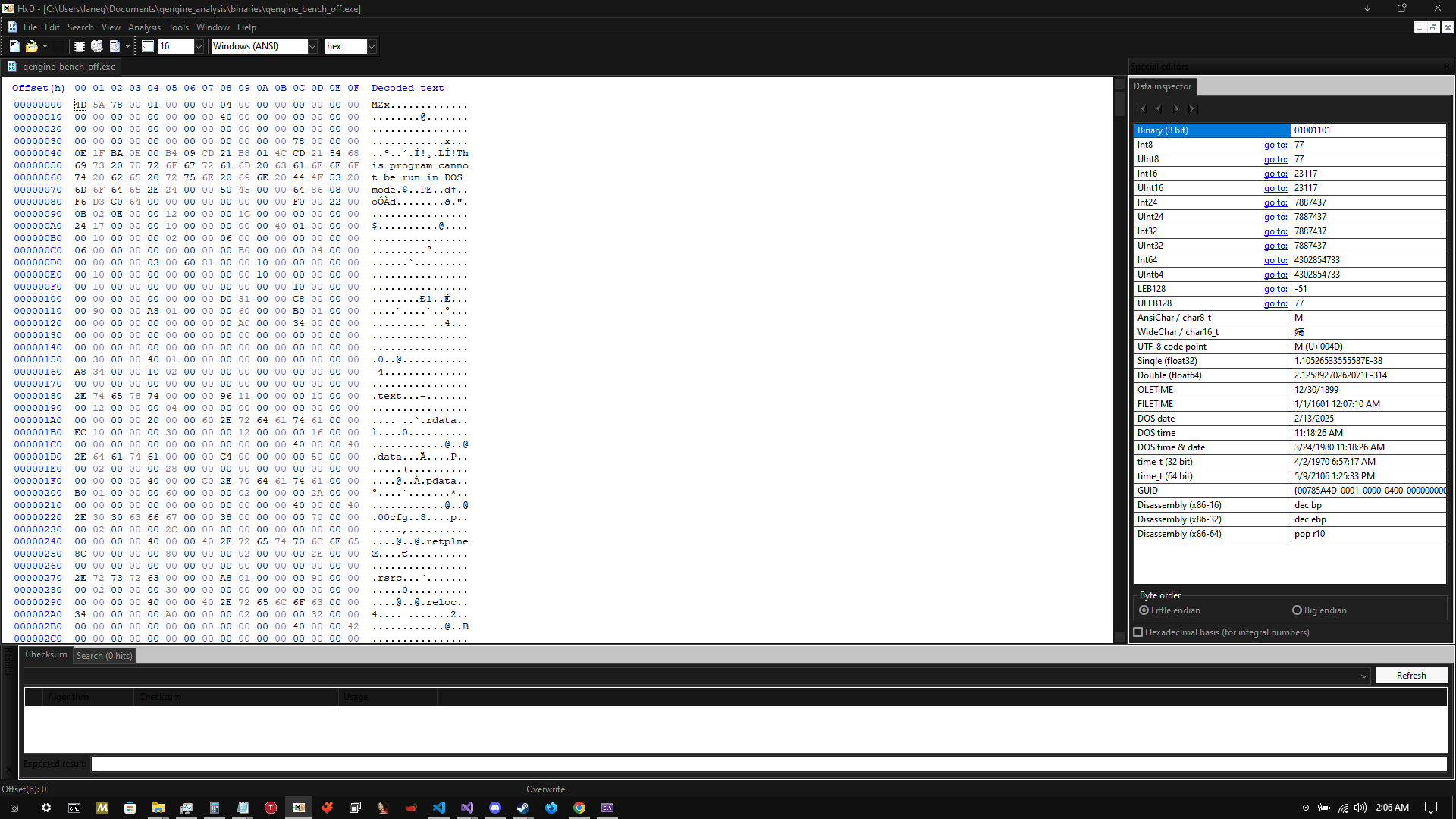Image resolution: width=1456 pixels, height=819 pixels.
Task: Click the column width stepper dropdown
Action: click(199, 46)
